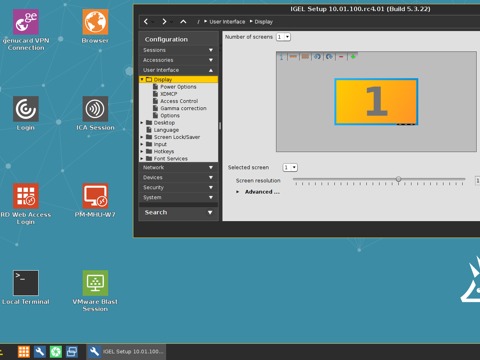Image resolution: width=480 pixels, height=360 pixels.
Task: Click the red minus remove screen icon
Action: click(x=341, y=57)
